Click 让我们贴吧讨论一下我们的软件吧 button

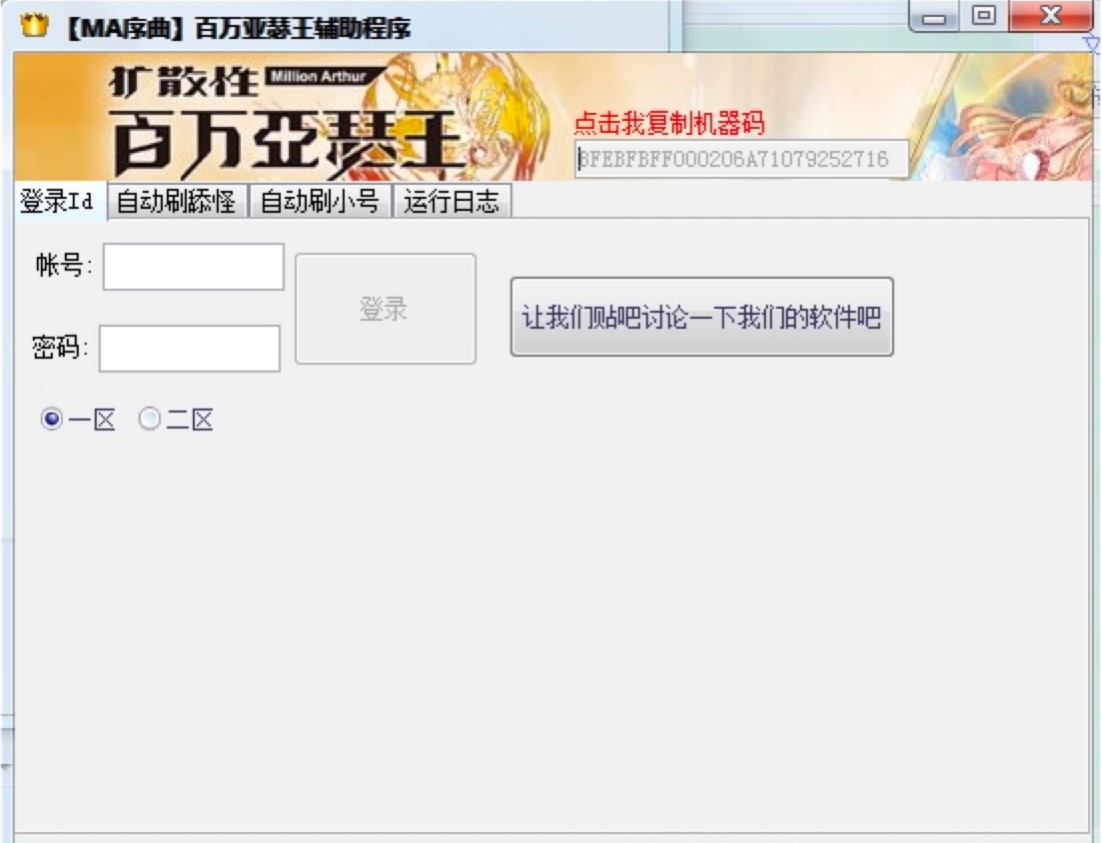click(701, 316)
